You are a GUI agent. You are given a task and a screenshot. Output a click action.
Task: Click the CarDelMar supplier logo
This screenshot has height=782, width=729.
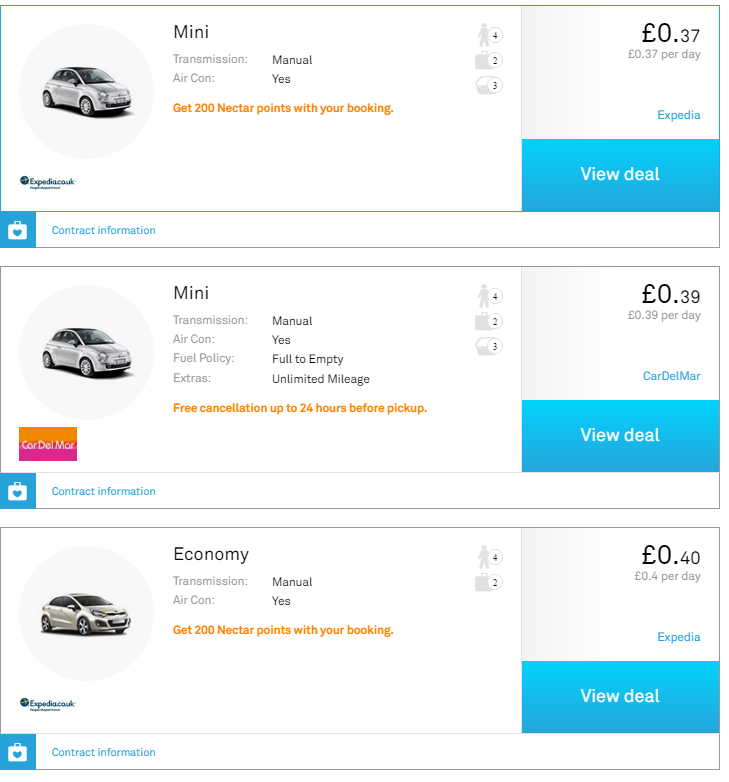click(48, 443)
